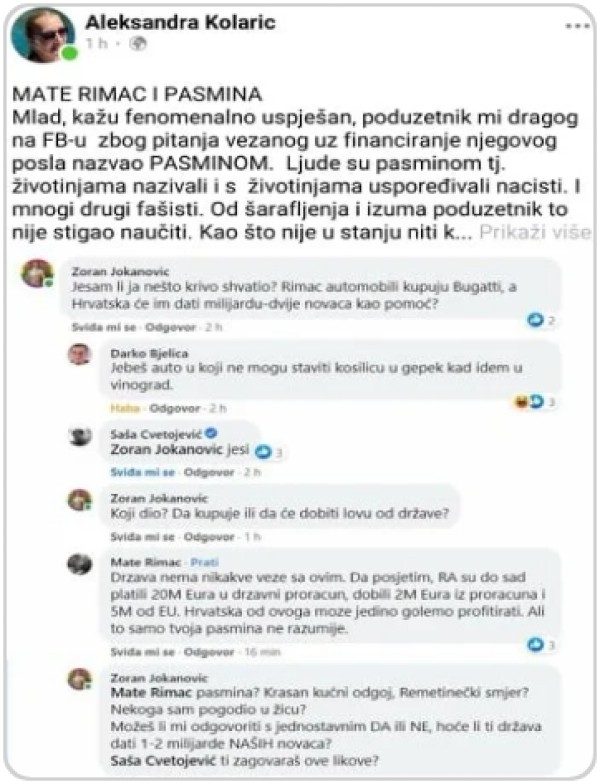The height and width of the screenshot is (784, 600).
Task: Click the globe public-audience icon
Action: coord(138,44)
